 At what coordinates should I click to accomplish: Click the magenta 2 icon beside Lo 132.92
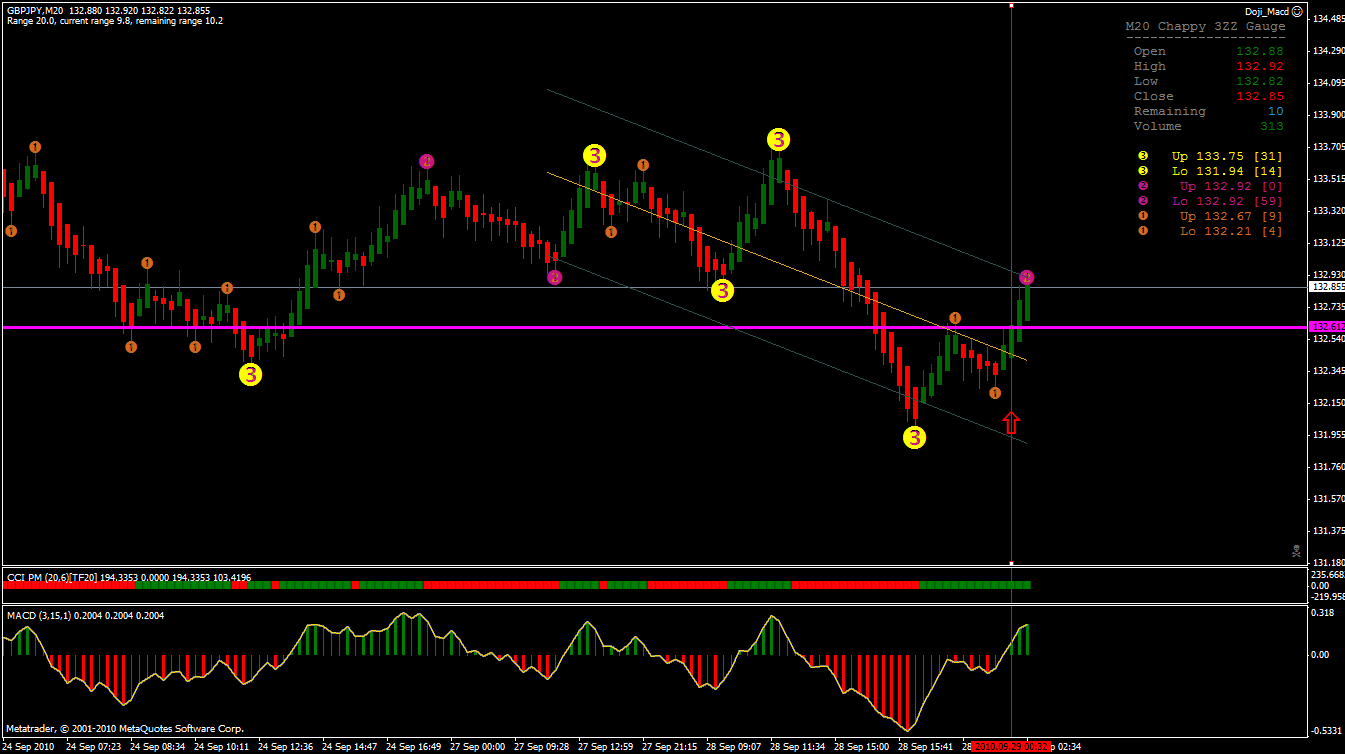(1143, 201)
